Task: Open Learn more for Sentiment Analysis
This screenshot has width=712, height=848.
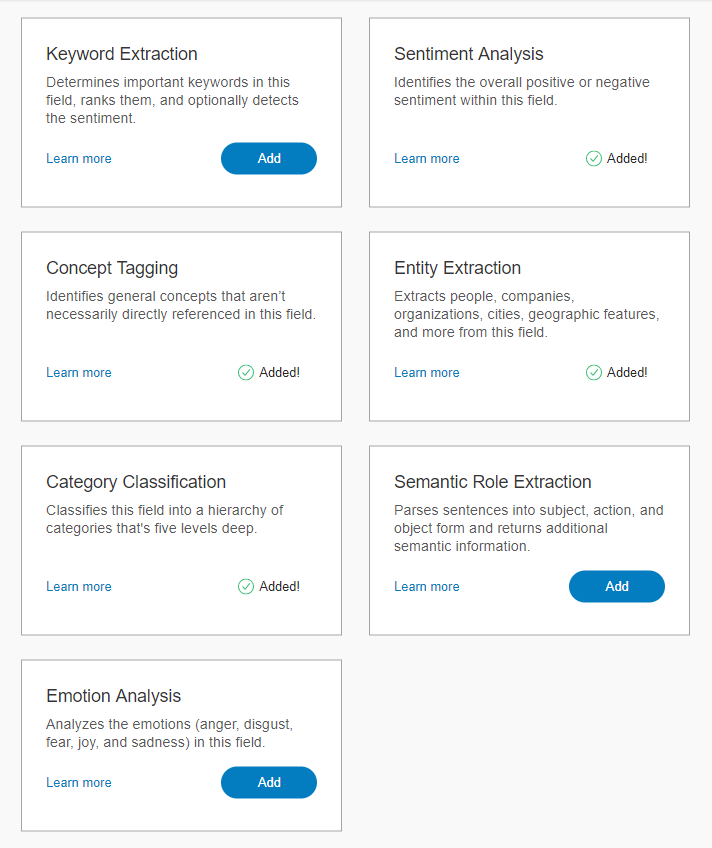Action: (x=427, y=158)
